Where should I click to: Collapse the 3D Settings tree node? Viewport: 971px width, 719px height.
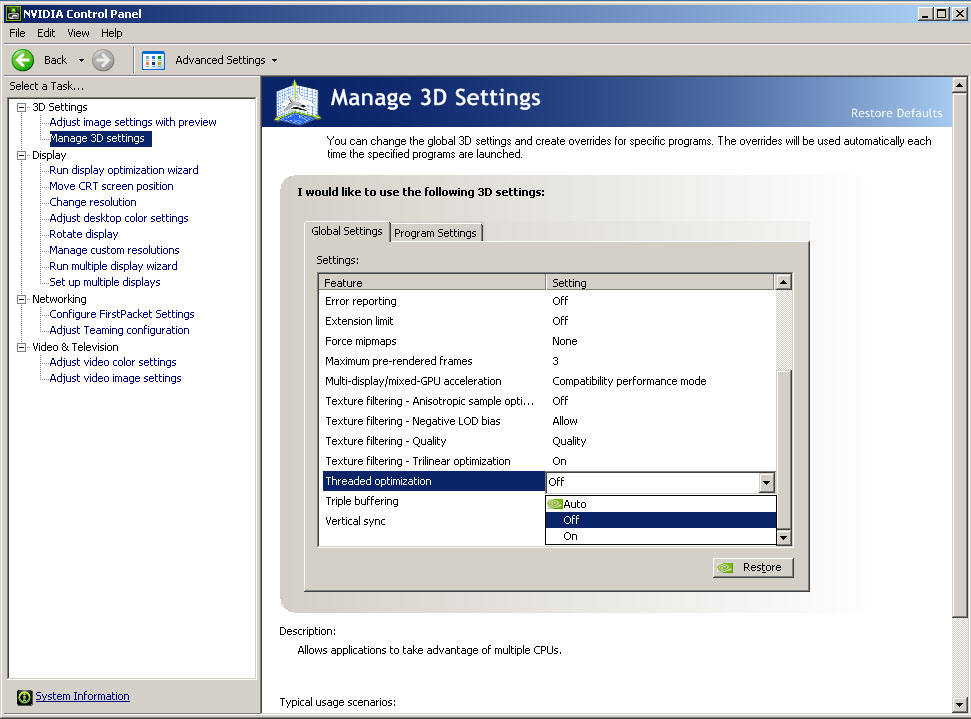[22, 107]
